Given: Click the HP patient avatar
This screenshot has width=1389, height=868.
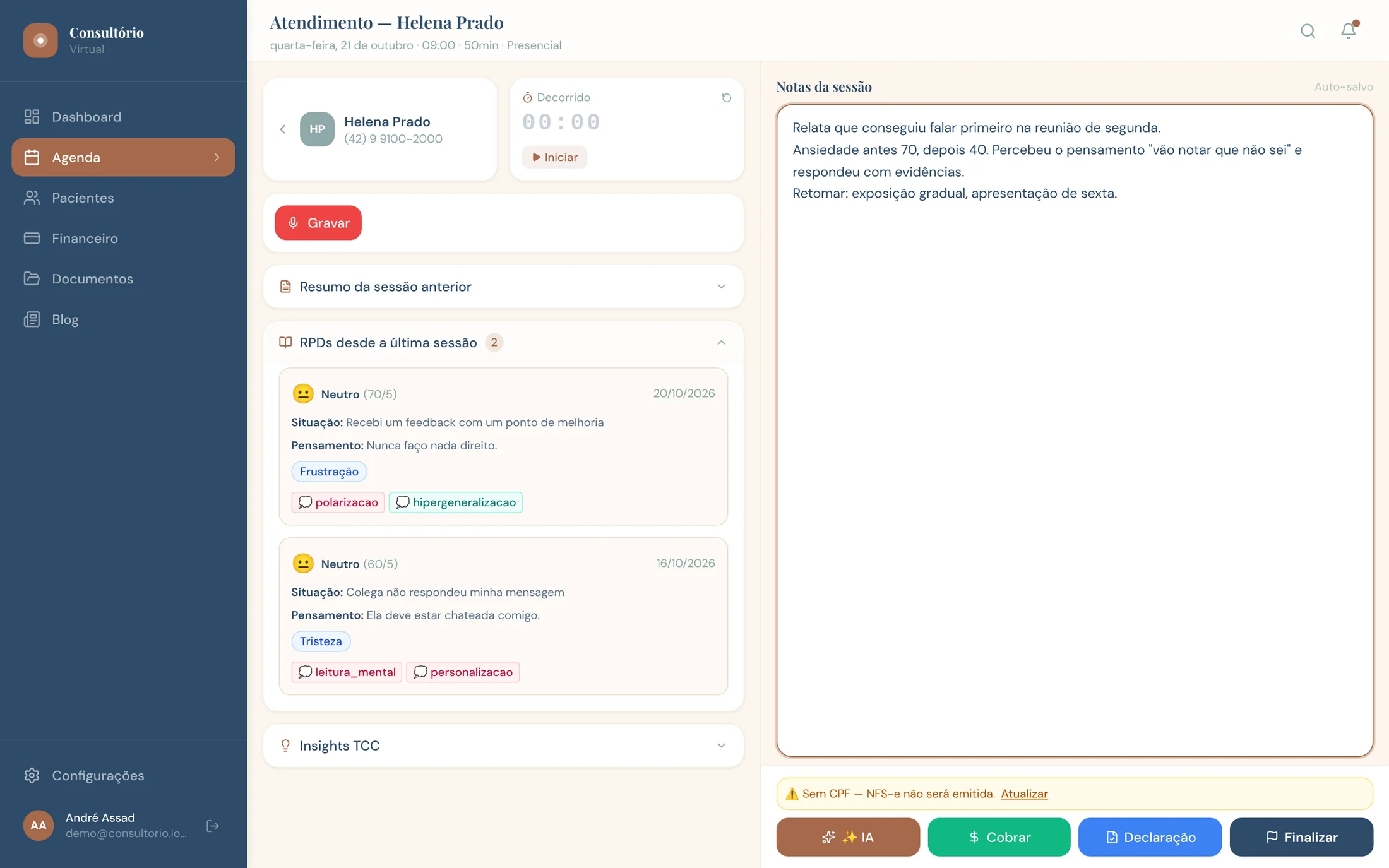Looking at the screenshot, I should coord(317,129).
